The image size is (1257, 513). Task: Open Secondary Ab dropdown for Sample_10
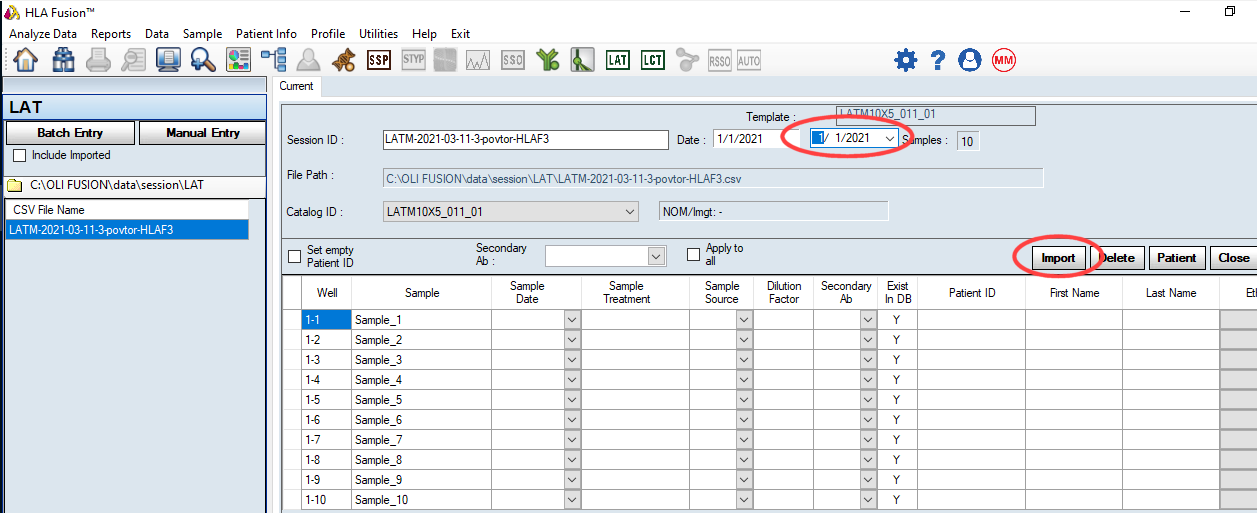[x=868, y=500]
